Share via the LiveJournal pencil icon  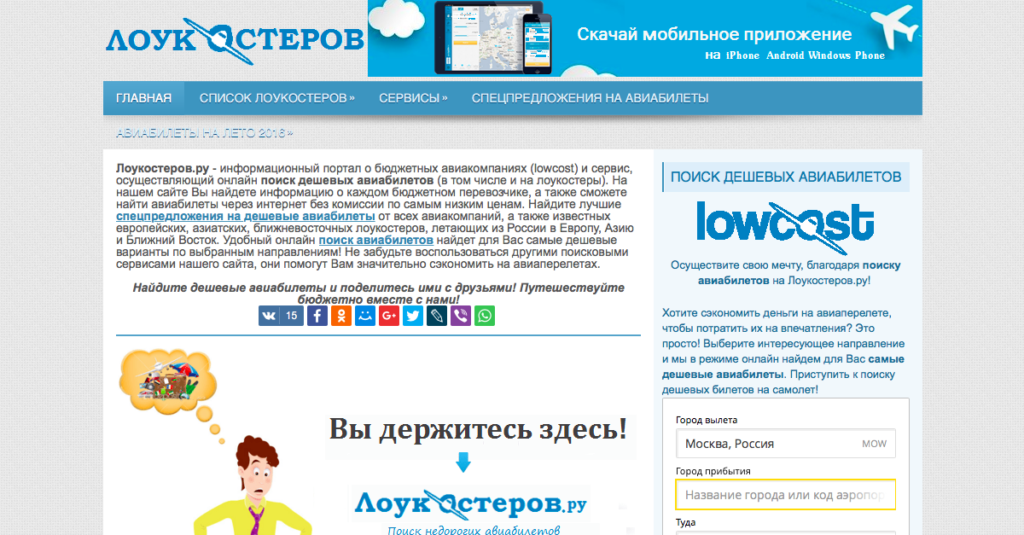[437, 316]
